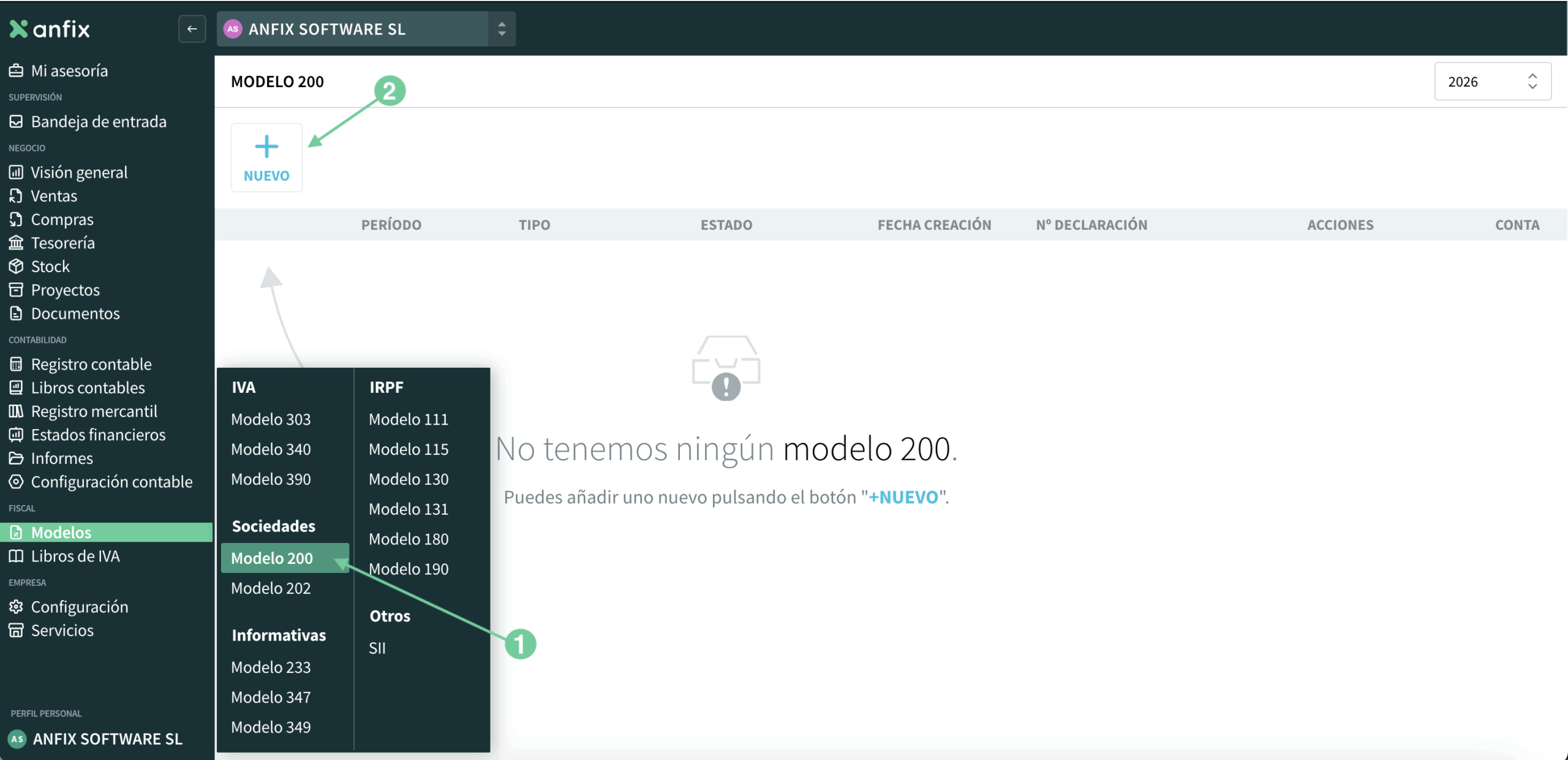Select Modelo 303 in the IVA menu
The height and width of the screenshot is (760, 1568).
click(271, 419)
